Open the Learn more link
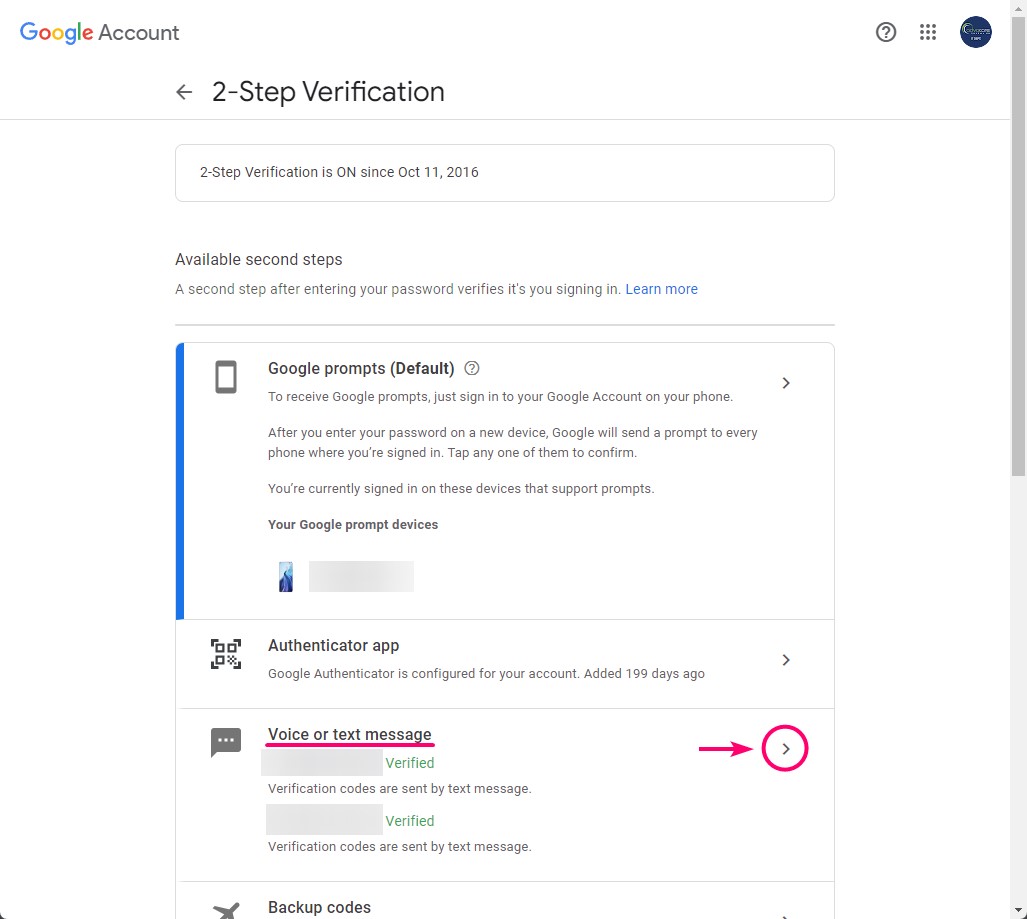 pyautogui.click(x=661, y=289)
